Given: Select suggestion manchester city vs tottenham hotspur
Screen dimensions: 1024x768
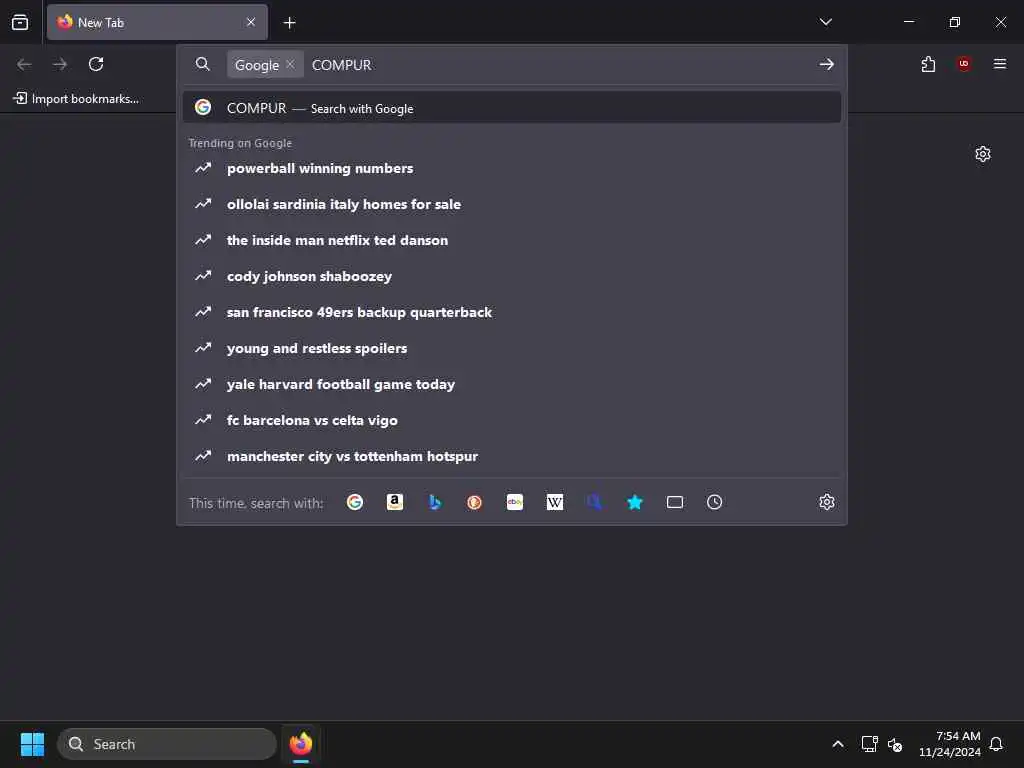Looking at the screenshot, I should tap(512, 456).
